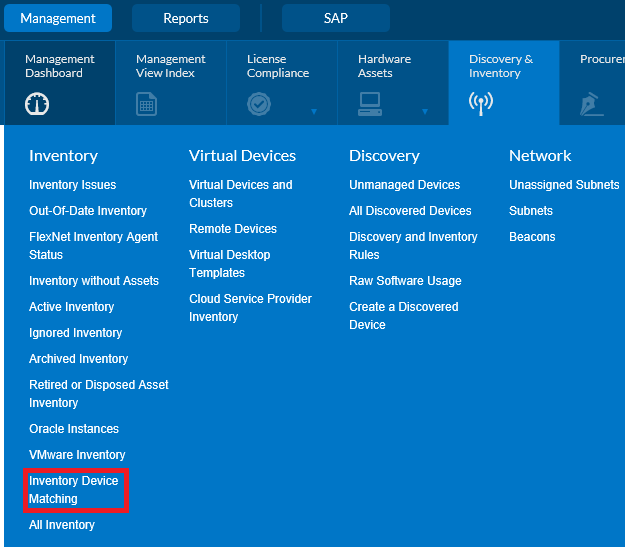Switch to the Management tab
The width and height of the screenshot is (625, 547).
tap(58, 18)
